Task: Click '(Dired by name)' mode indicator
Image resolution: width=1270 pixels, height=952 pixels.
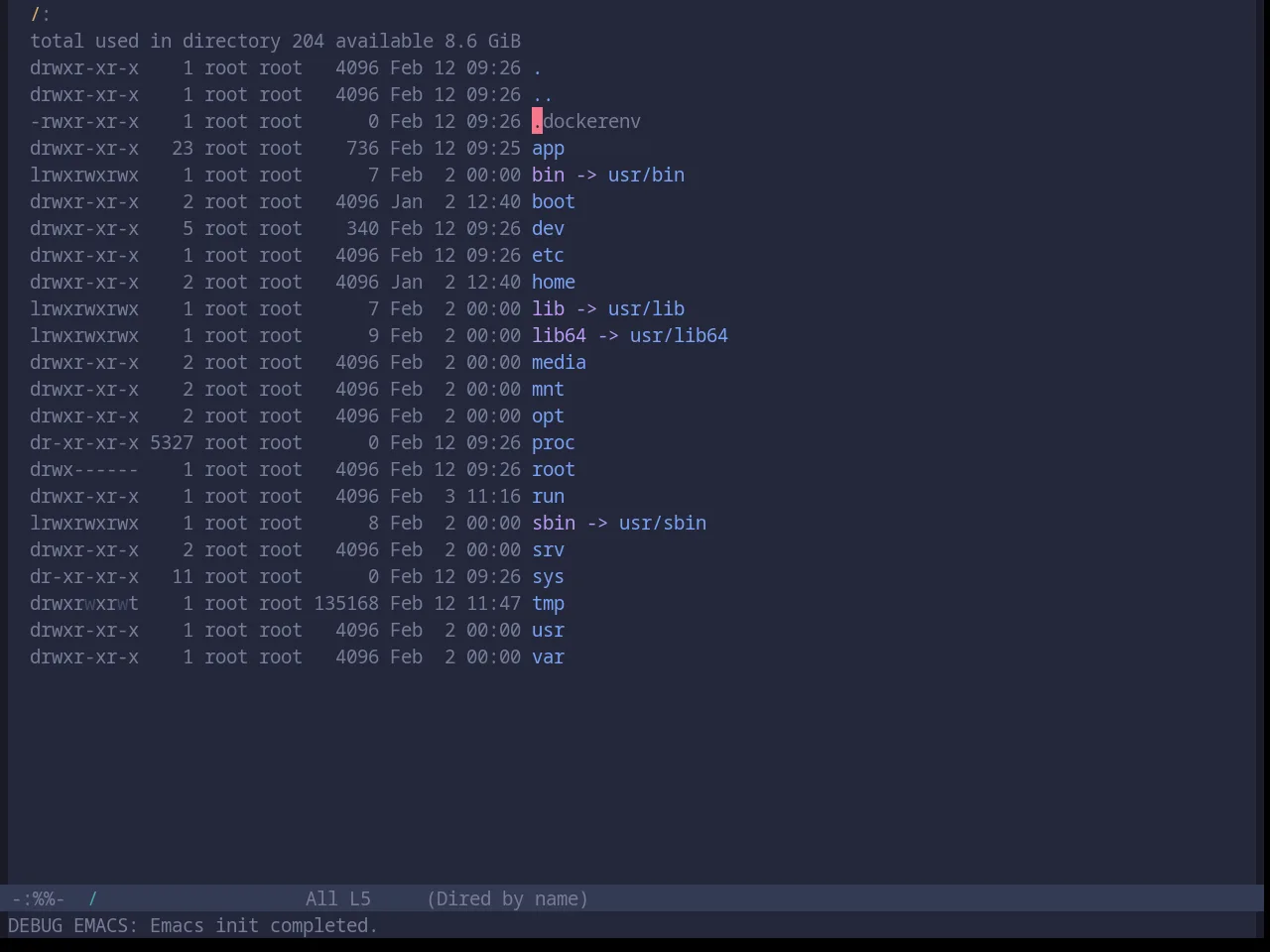Action: pyautogui.click(x=507, y=898)
